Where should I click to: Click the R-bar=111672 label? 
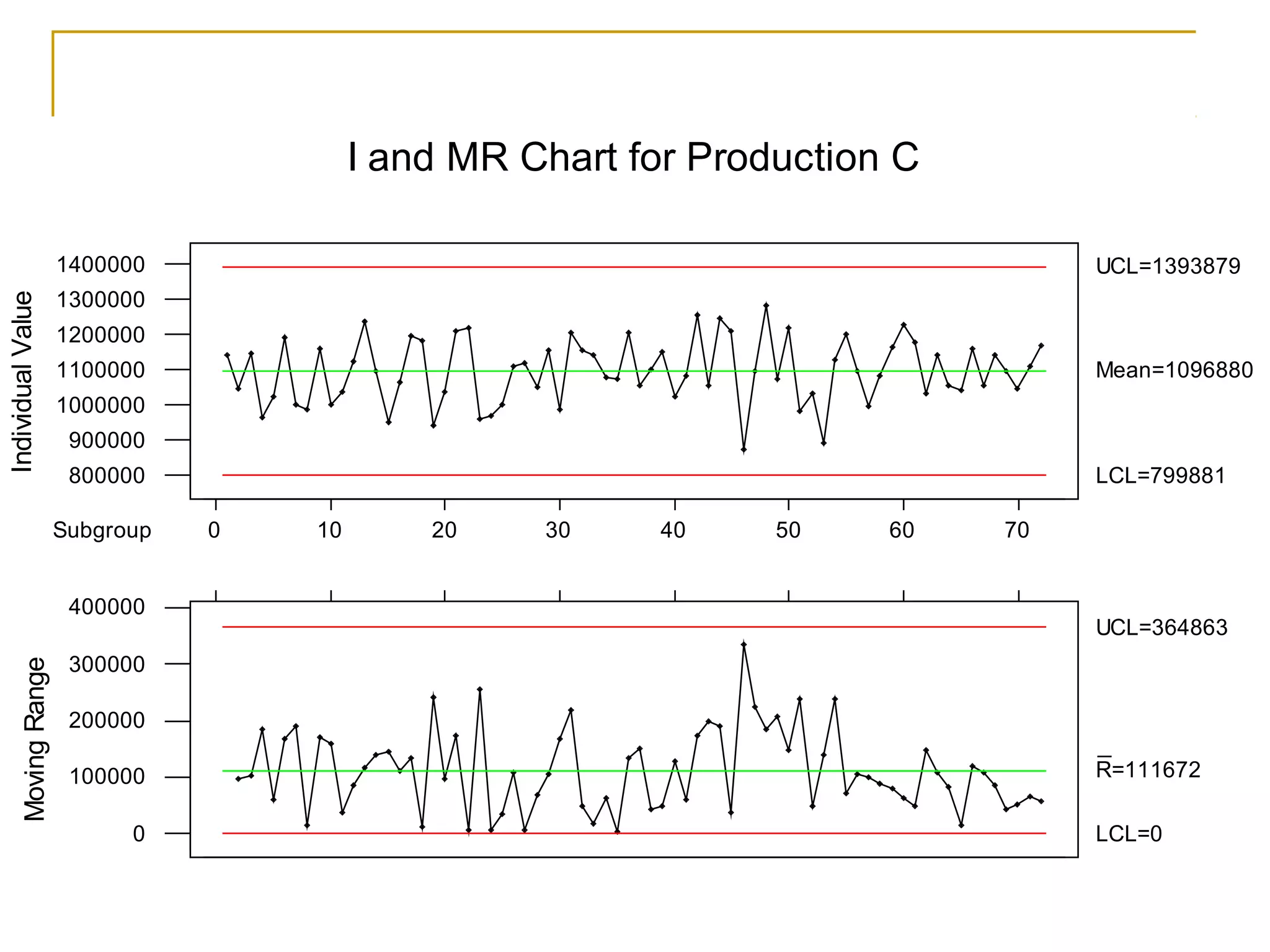coord(1148,770)
